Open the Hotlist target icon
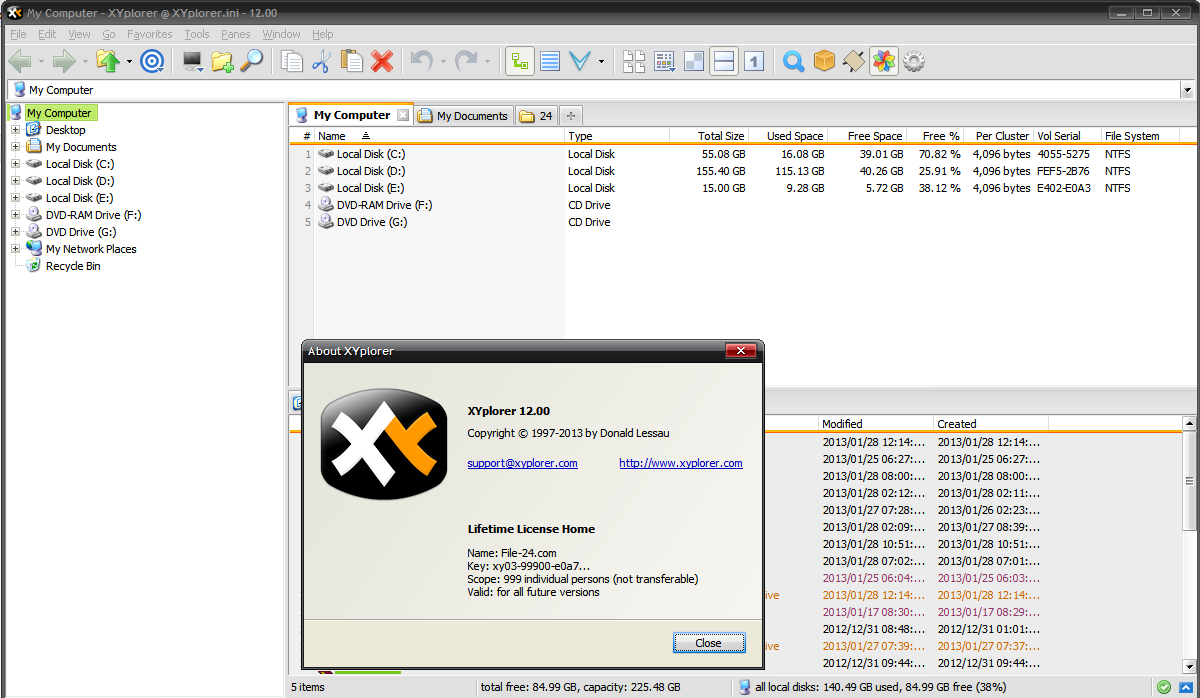Image resolution: width=1200 pixels, height=698 pixels. click(x=152, y=62)
